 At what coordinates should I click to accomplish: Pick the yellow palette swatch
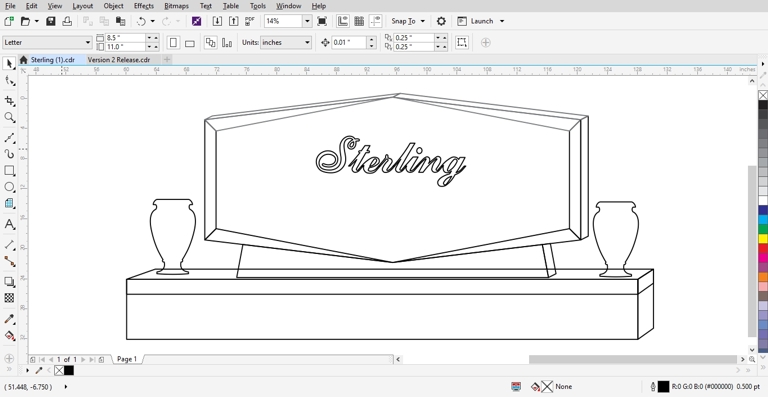(x=763, y=238)
